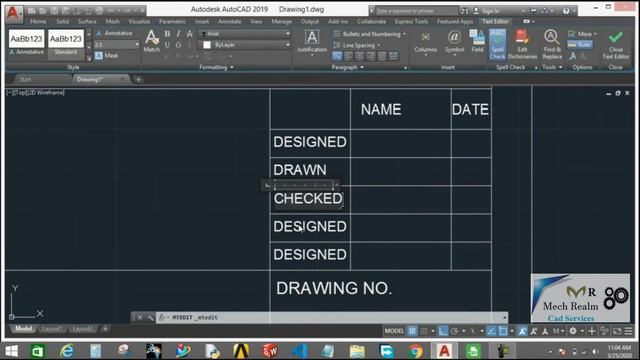Toggle the Annotative text option
640x360 pixels.
pyautogui.click(x=114, y=33)
